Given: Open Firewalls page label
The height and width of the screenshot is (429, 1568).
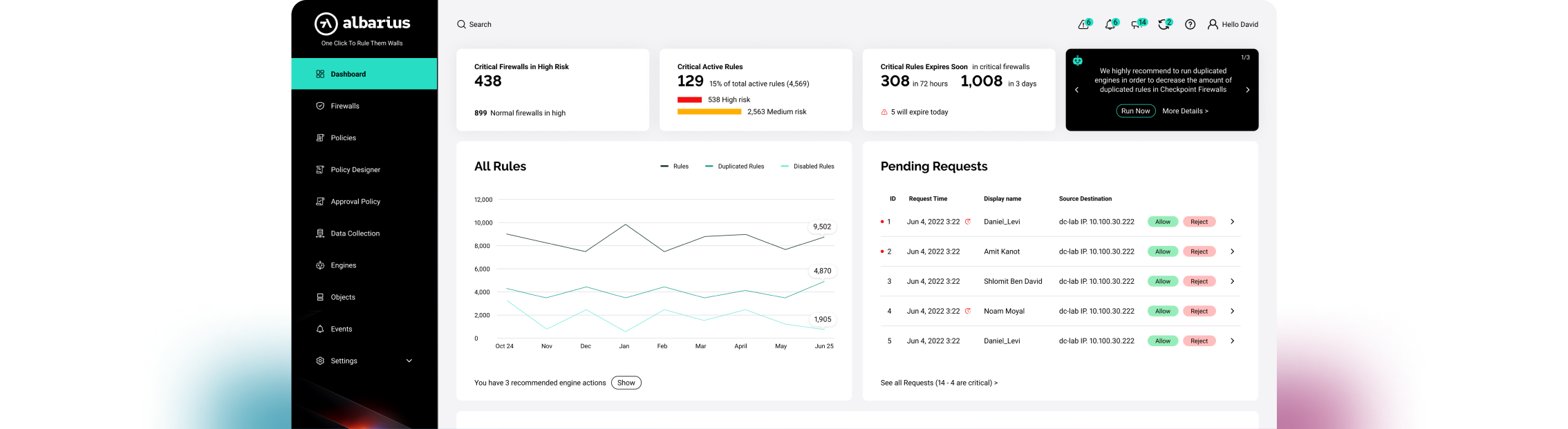Looking at the screenshot, I should pyautogui.click(x=345, y=106).
